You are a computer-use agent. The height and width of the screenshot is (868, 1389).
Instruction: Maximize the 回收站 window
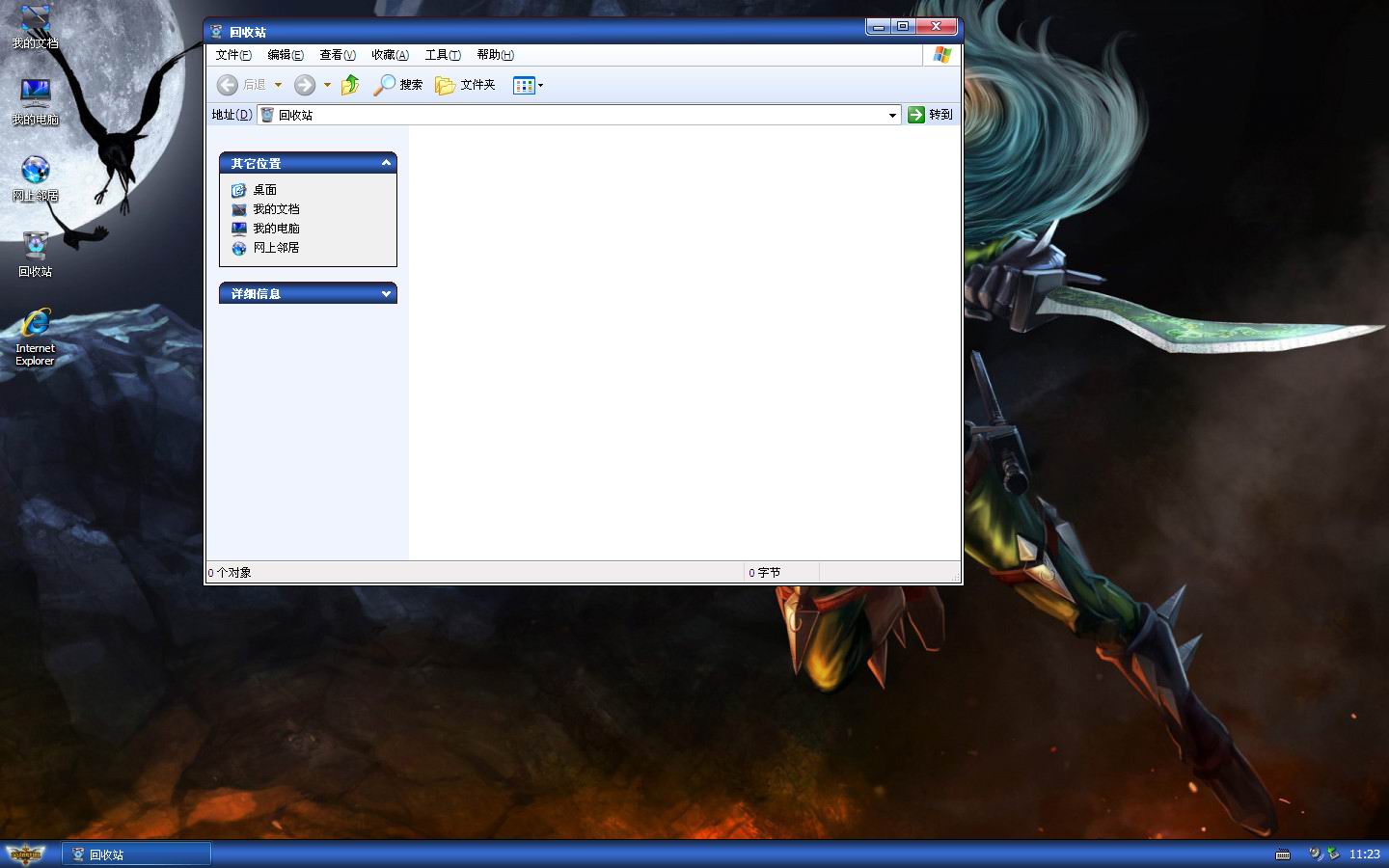pos(902,27)
